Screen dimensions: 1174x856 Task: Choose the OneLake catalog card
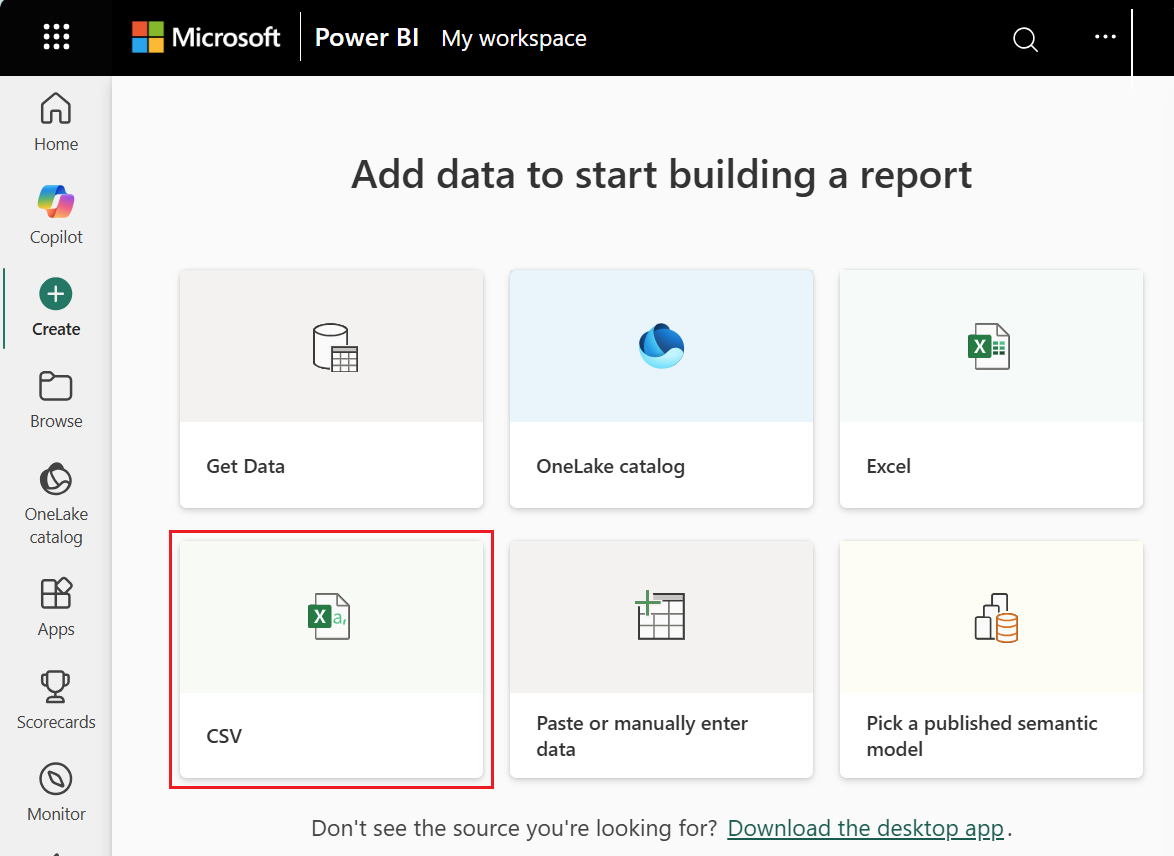[661, 389]
